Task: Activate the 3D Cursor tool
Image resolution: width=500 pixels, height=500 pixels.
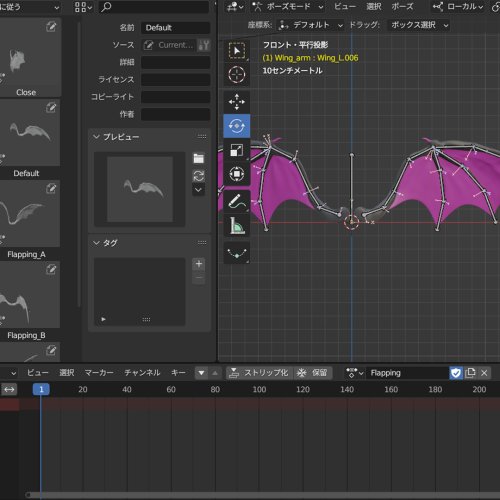Action: pyautogui.click(x=237, y=74)
